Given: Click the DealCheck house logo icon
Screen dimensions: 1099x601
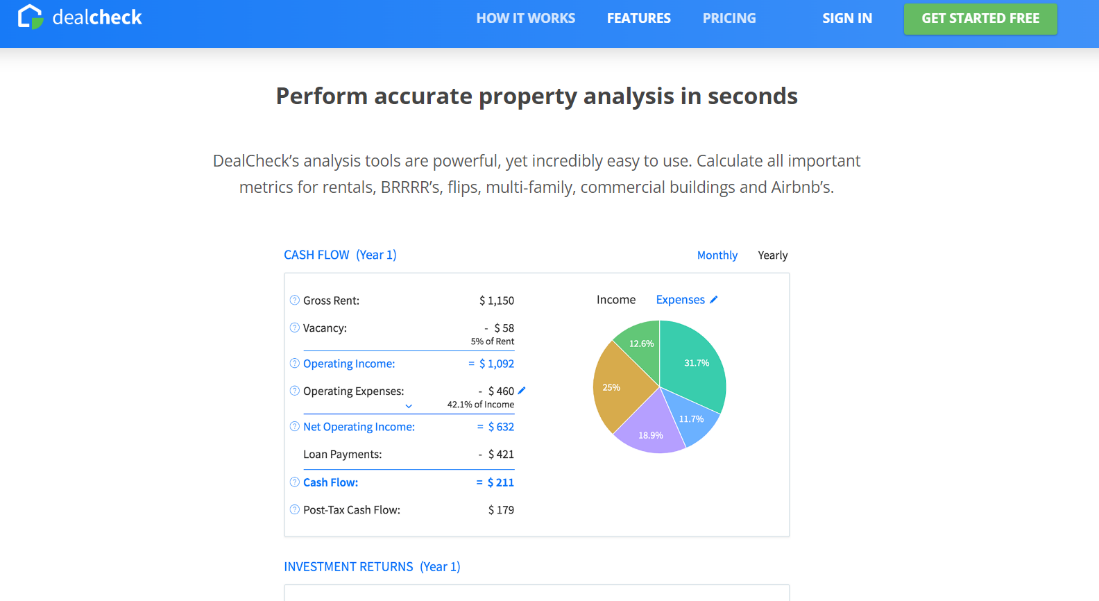Looking at the screenshot, I should click(x=30, y=17).
